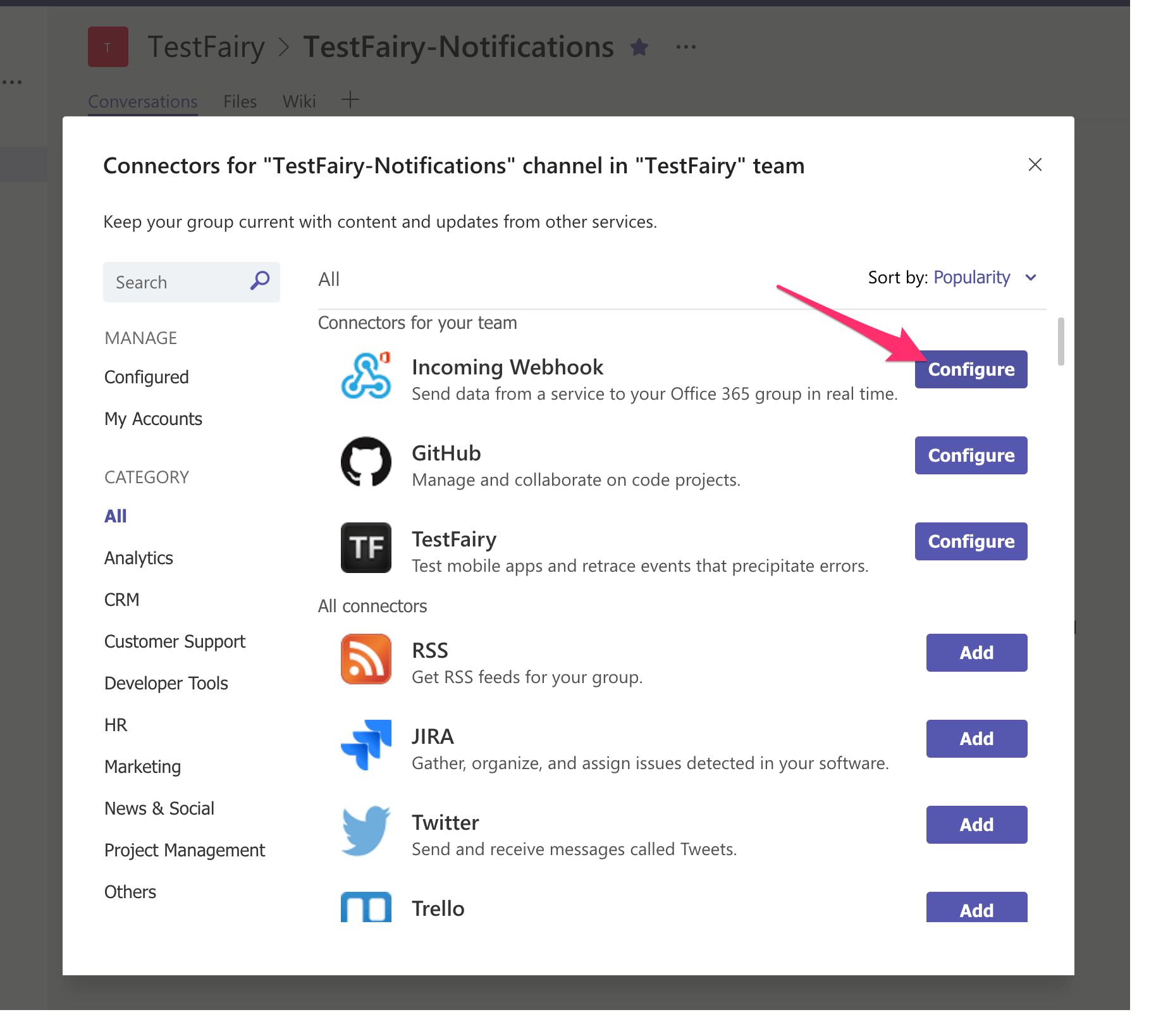Open the left sidebar ellipsis menu
Screen dimensions: 1156x1036
[13, 81]
